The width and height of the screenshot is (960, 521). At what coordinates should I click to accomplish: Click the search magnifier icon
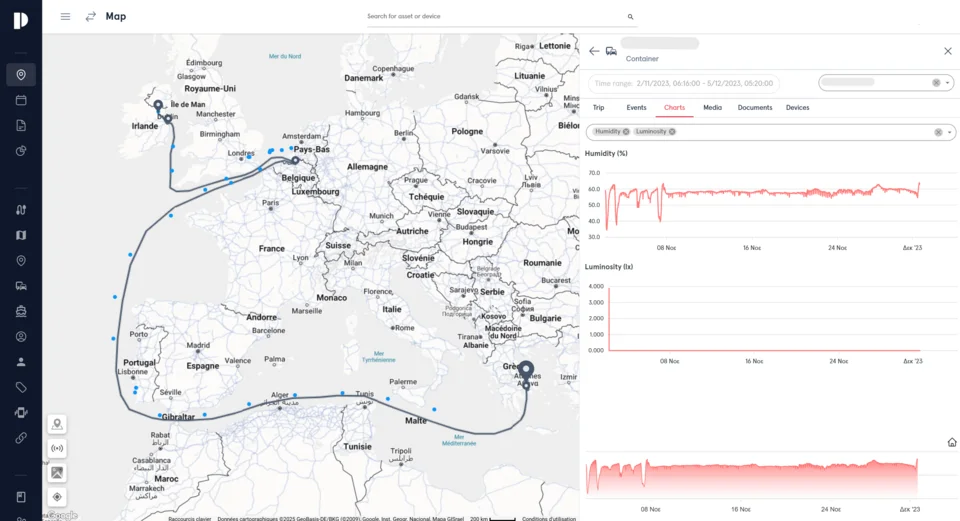pos(630,17)
